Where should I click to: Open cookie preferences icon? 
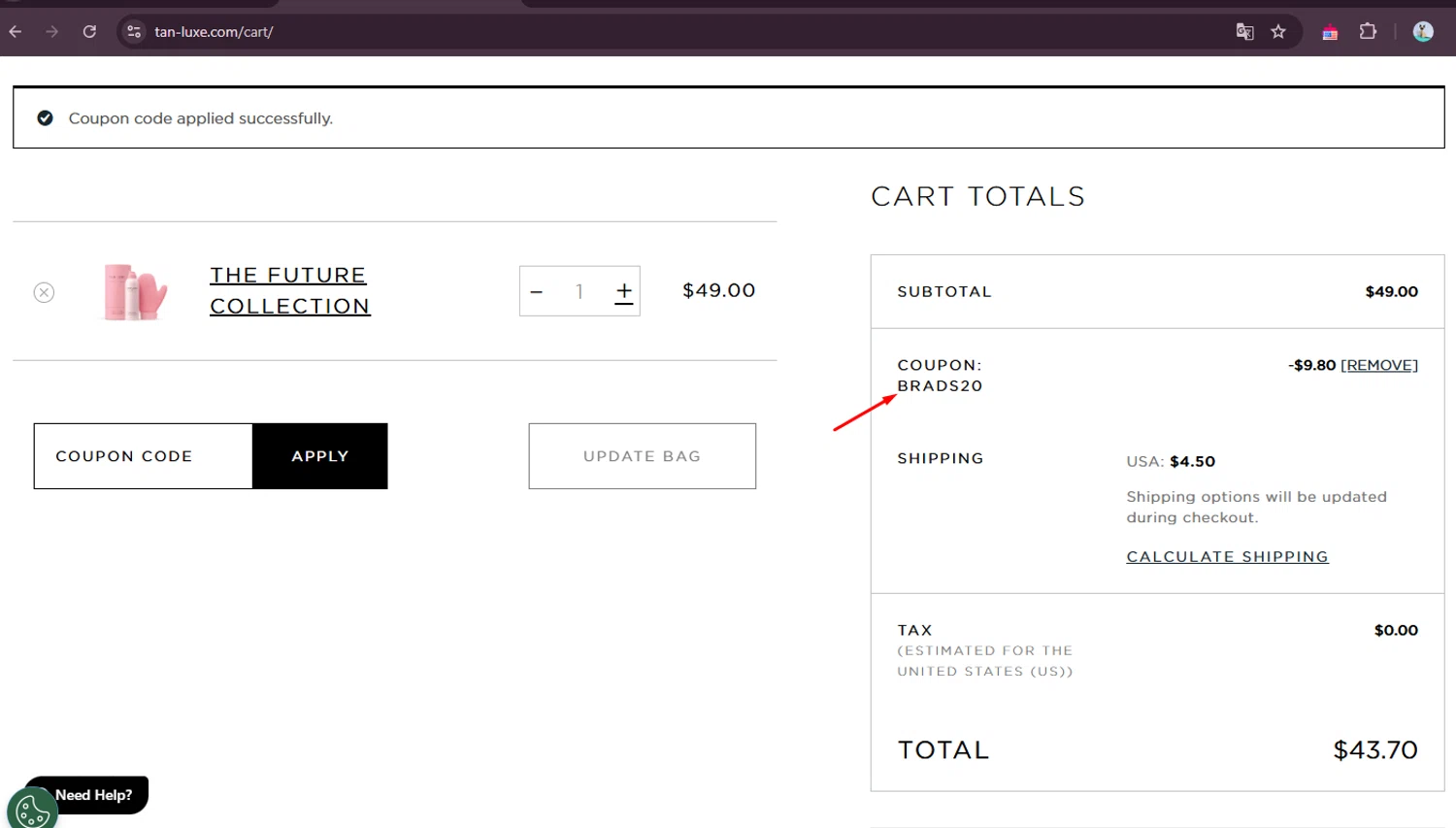(x=32, y=809)
